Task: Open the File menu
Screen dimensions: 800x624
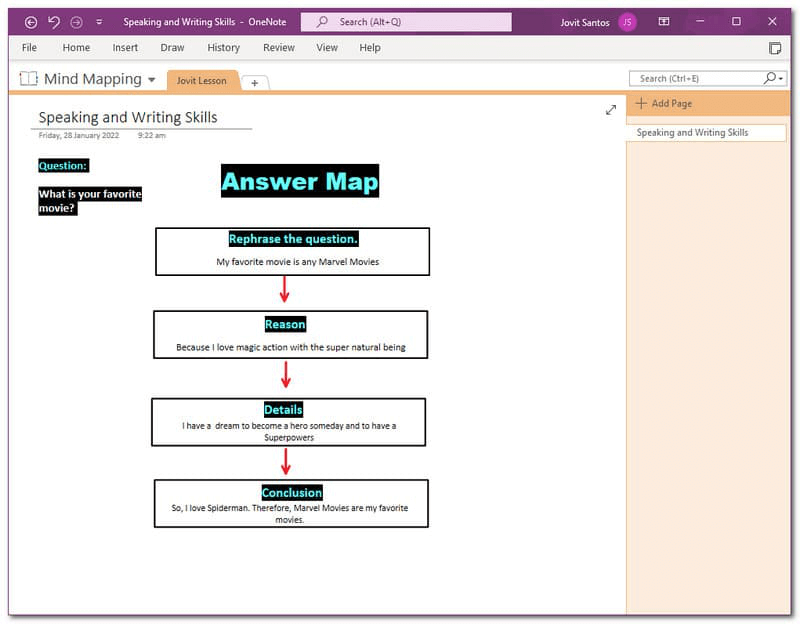Action: (29, 47)
